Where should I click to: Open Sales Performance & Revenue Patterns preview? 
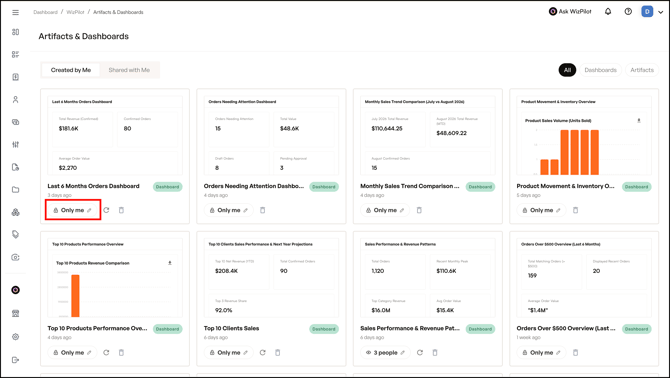(428, 278)
